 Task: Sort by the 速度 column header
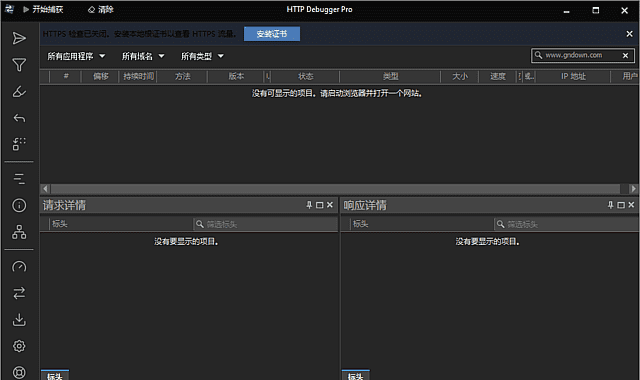tap(498, 76)
